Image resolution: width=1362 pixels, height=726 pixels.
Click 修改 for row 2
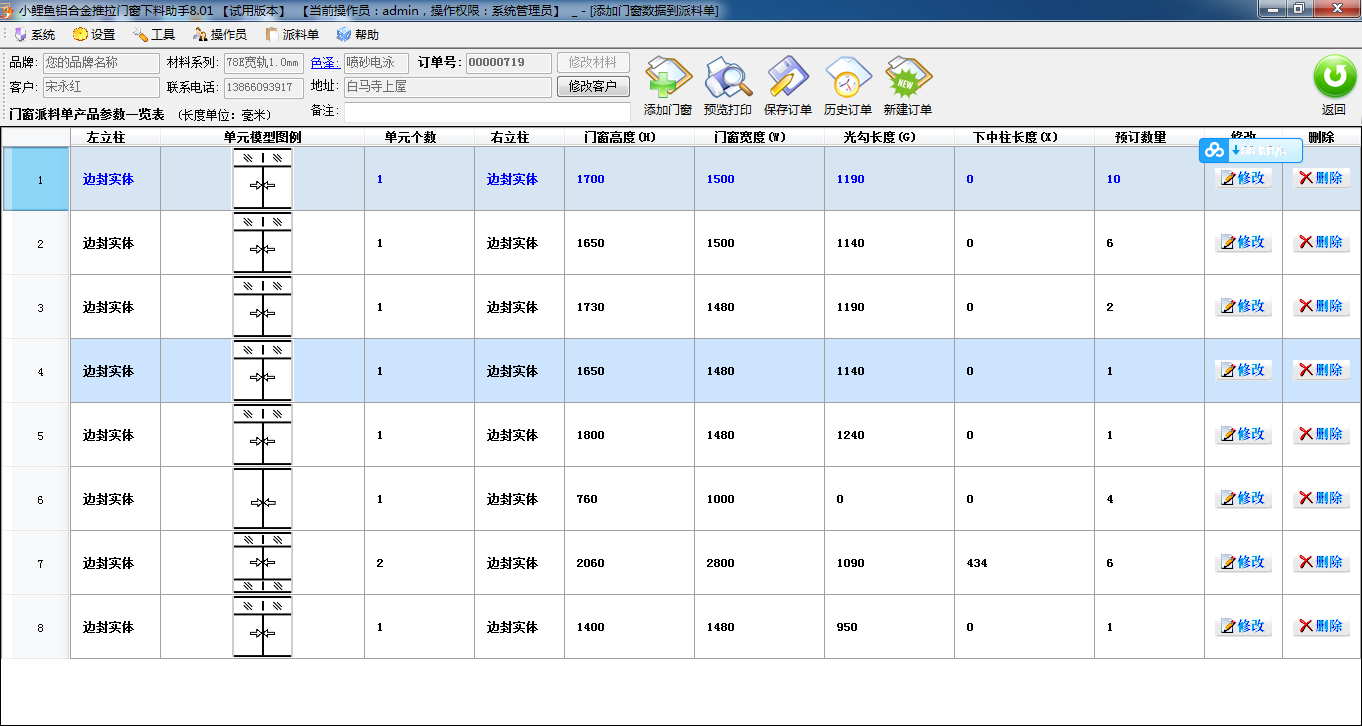tap(1243, 242)
